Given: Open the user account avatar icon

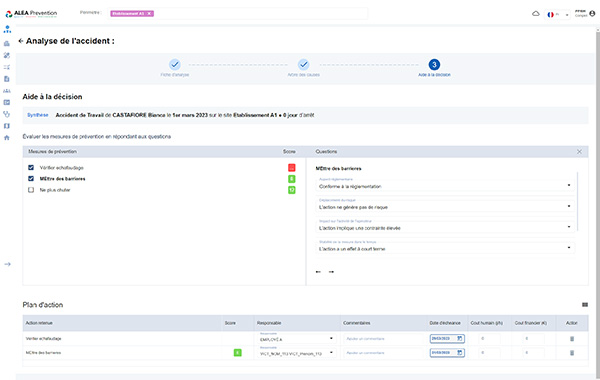Looking at the screenshot, I should (x=592, y=14).
